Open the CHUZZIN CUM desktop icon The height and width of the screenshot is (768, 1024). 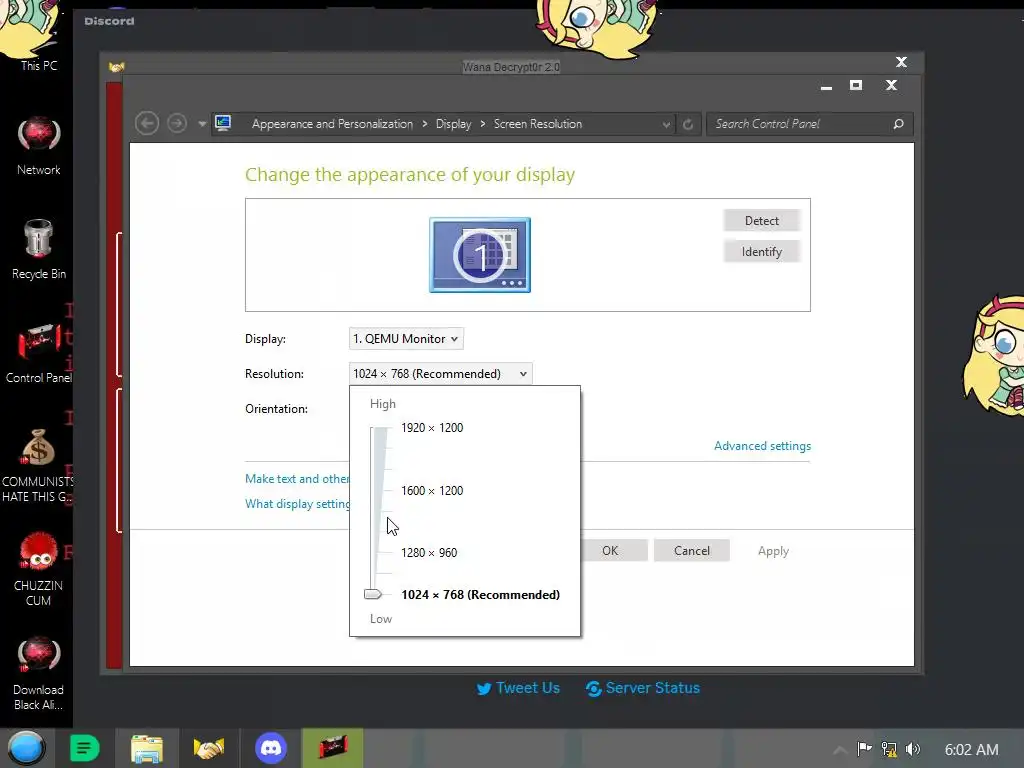click(x=38, y=569)
